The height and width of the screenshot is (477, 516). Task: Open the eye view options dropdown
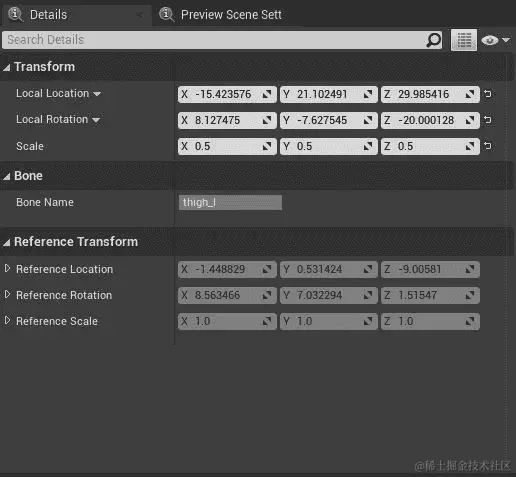(x=495, y=40)
